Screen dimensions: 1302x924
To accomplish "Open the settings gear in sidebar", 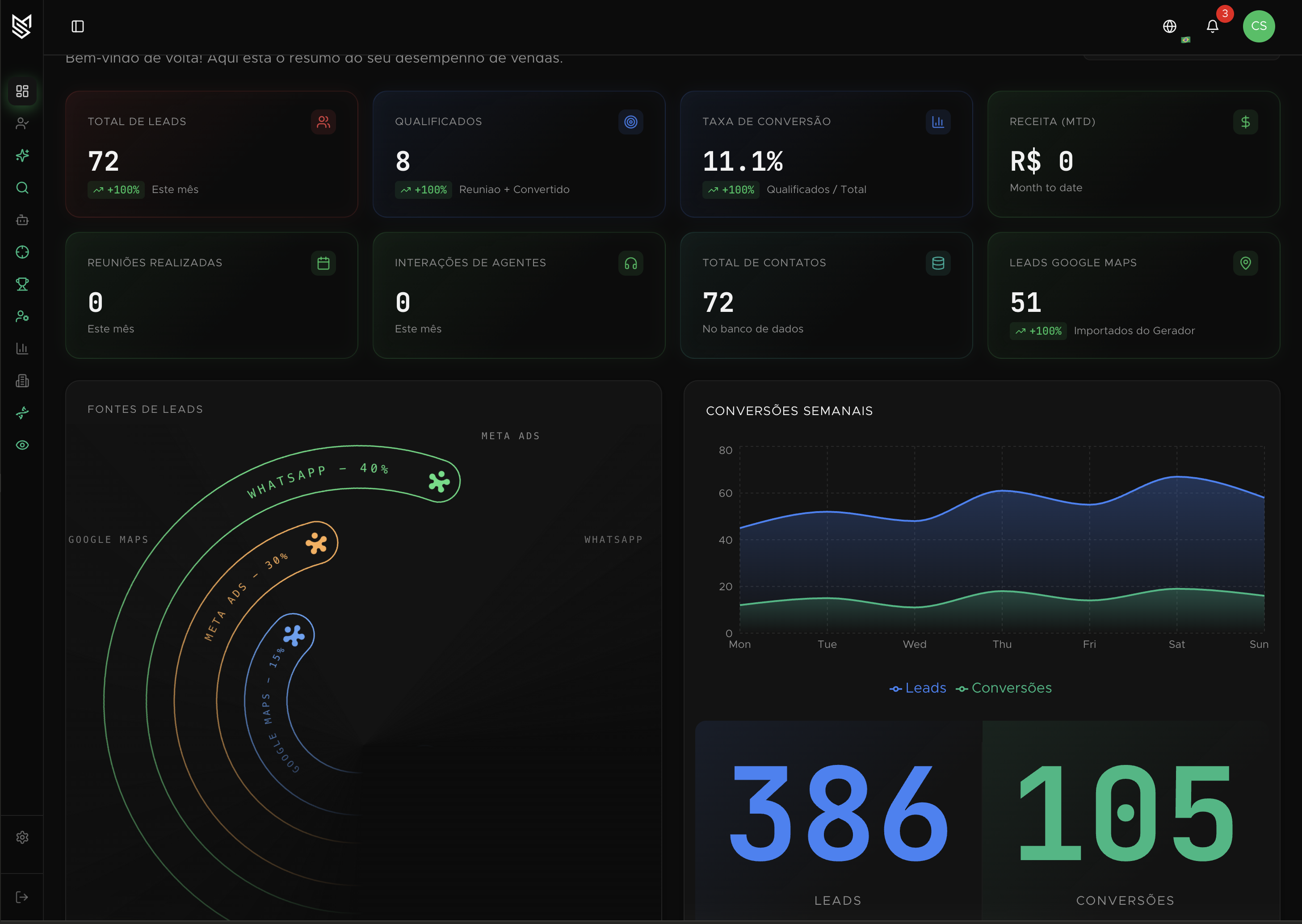I will pyautogui.click(x=22, y=837).
